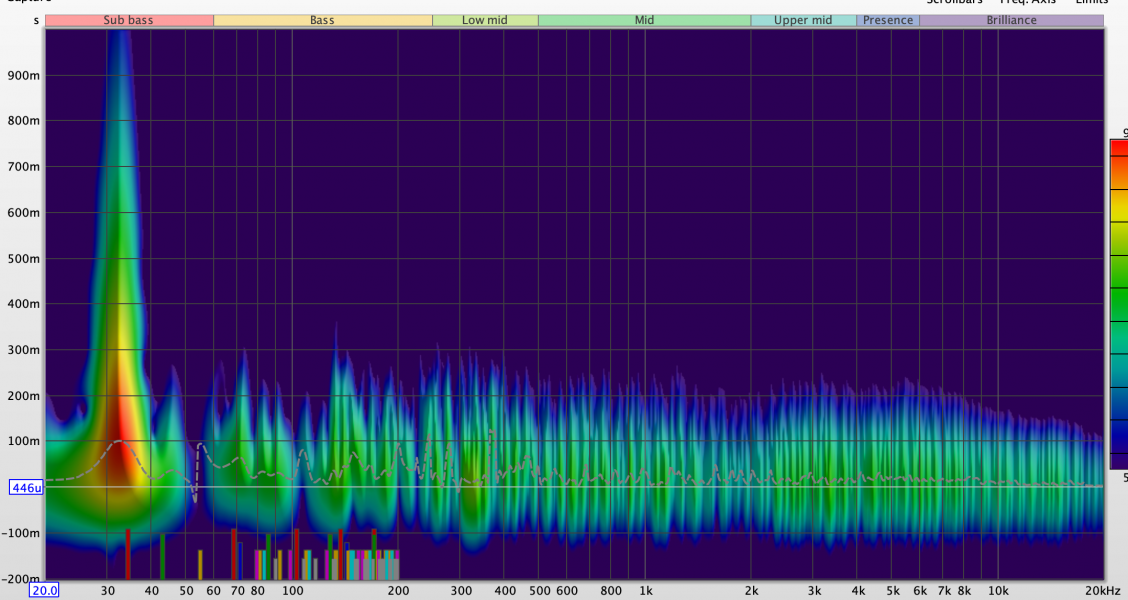Select the Mid frequency band label

click(x=644, y=20)
